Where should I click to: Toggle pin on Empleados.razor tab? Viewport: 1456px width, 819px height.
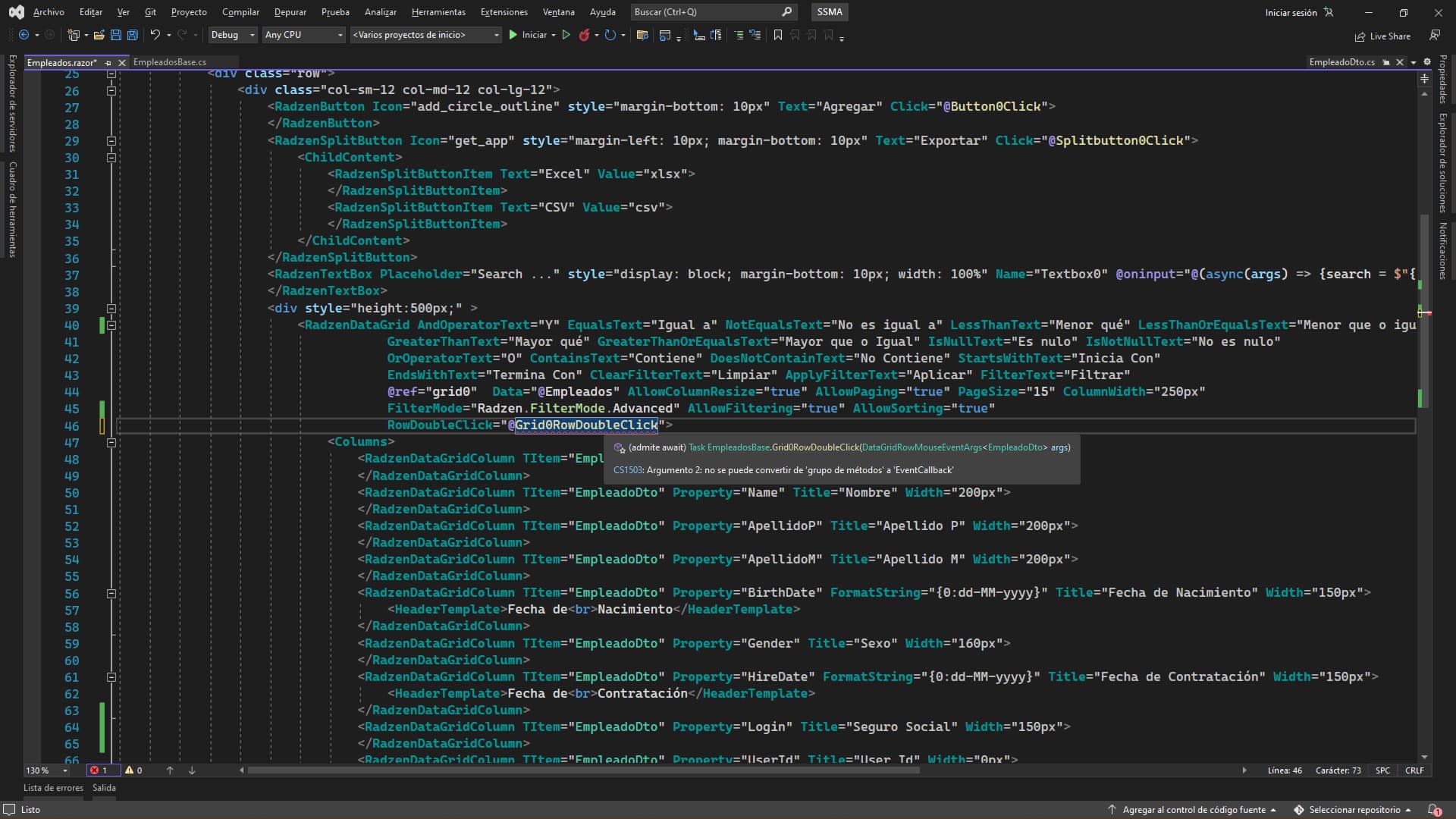(x=108, y=63)
